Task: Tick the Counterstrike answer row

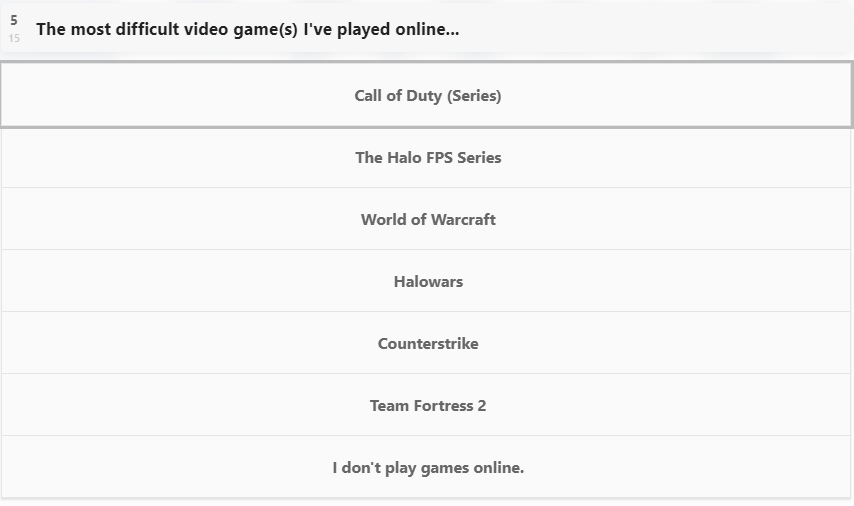Action: pos(427,343)
